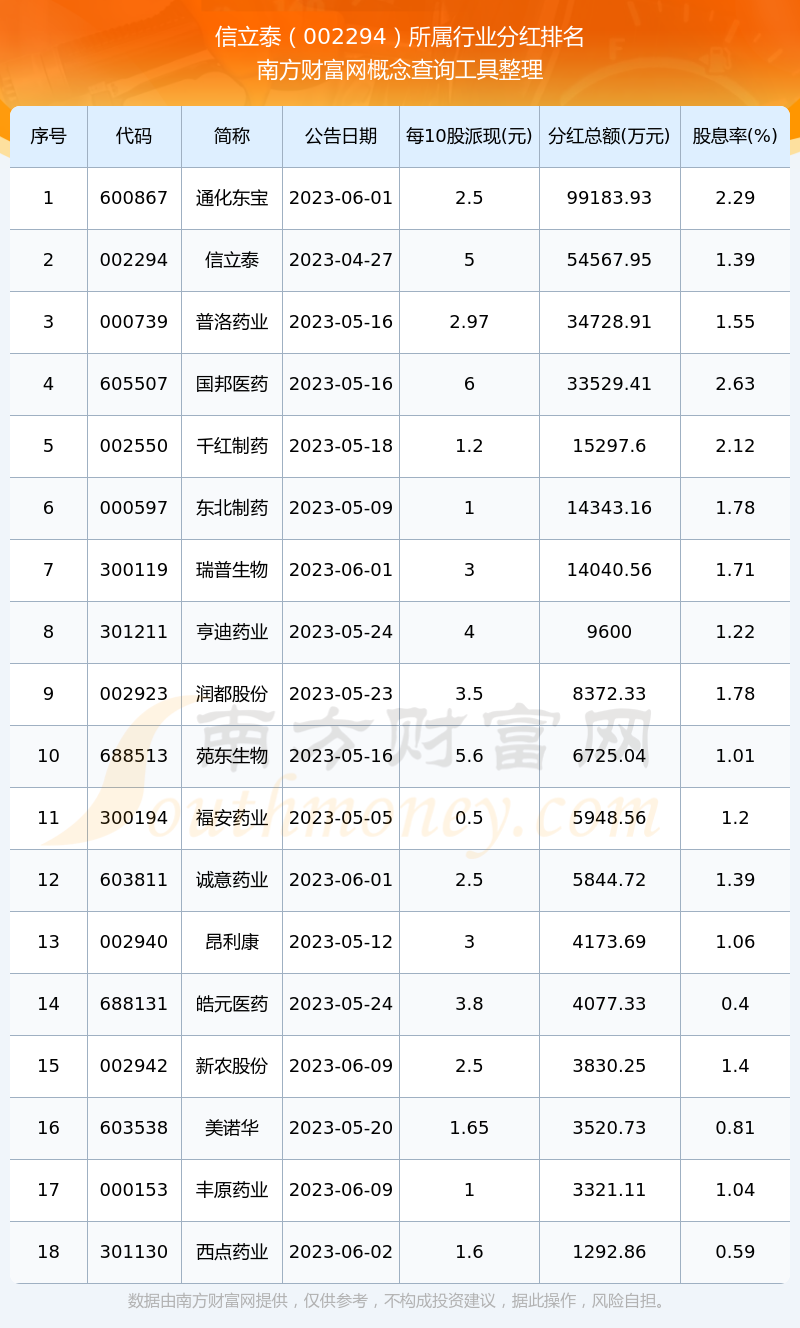Click the date 2023-05-20
Image resolution: width=800 pixels, height=1328 pixels.
(x=341, y=1128)
